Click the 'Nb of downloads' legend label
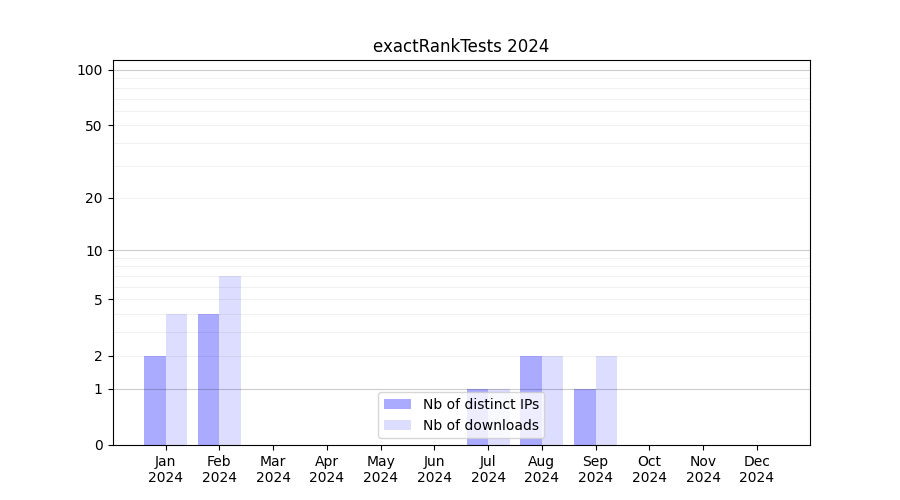Image resolution: width=900 pixels, height=500 pixels. click(x=480, y=425)
